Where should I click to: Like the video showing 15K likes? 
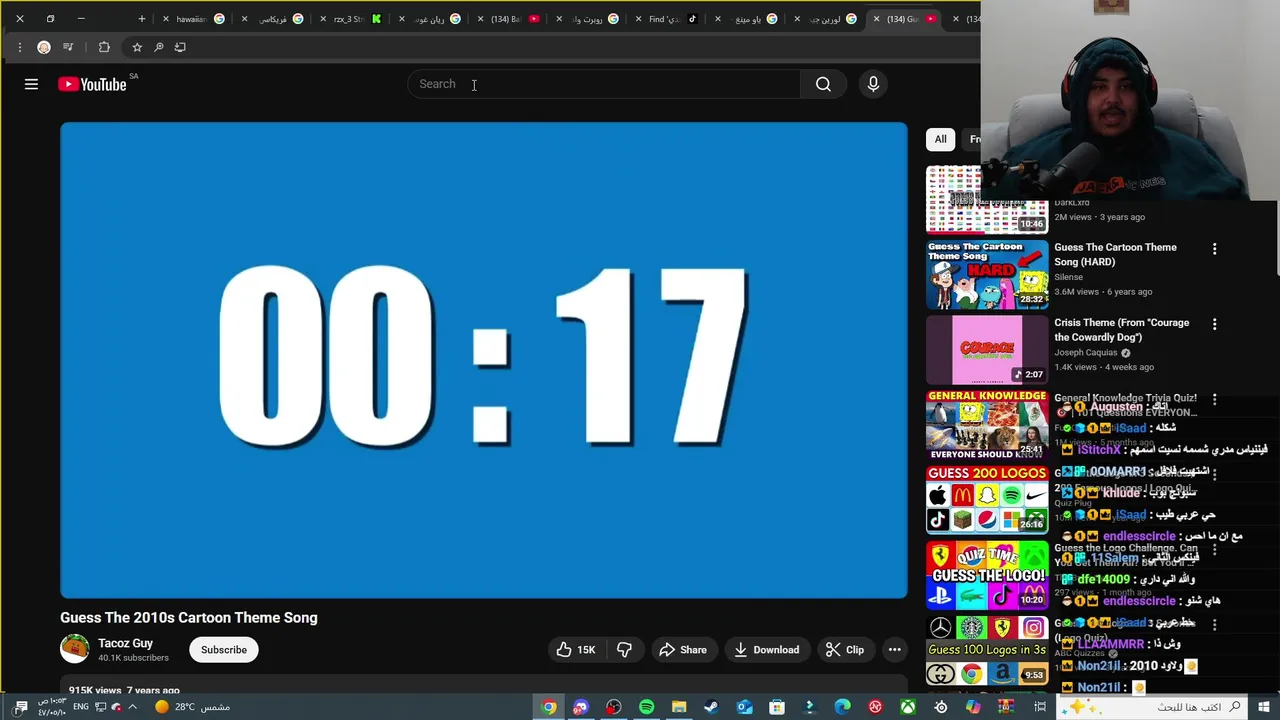pos(576,650)
